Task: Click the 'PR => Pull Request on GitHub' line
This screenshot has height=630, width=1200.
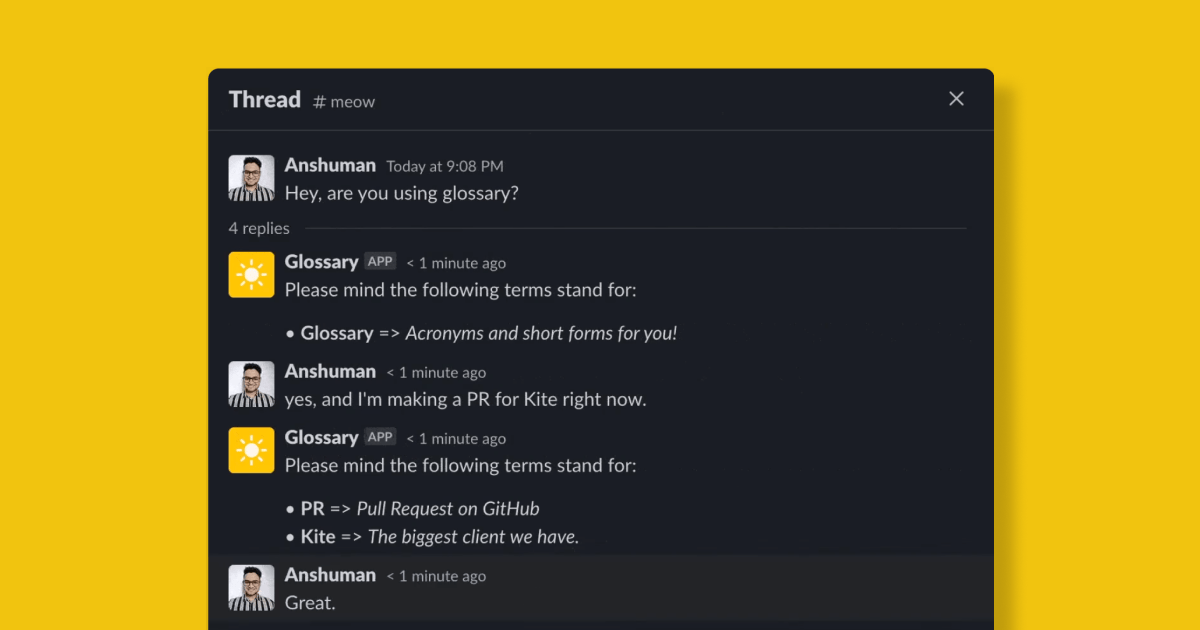Action: click(420, 508)
